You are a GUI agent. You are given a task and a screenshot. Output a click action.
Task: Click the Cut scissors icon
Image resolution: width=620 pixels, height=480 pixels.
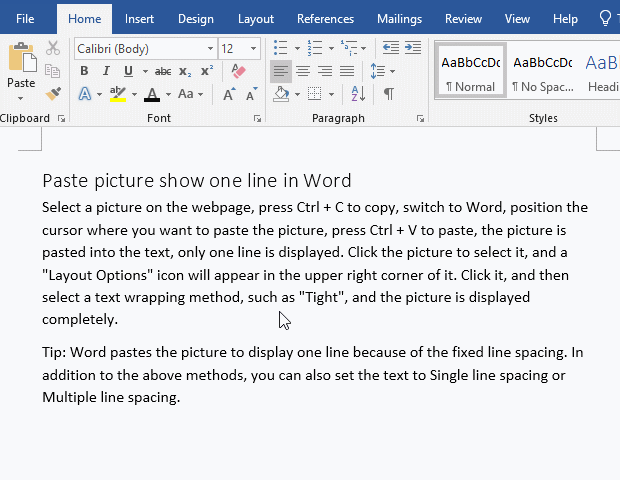pos(53,48)
